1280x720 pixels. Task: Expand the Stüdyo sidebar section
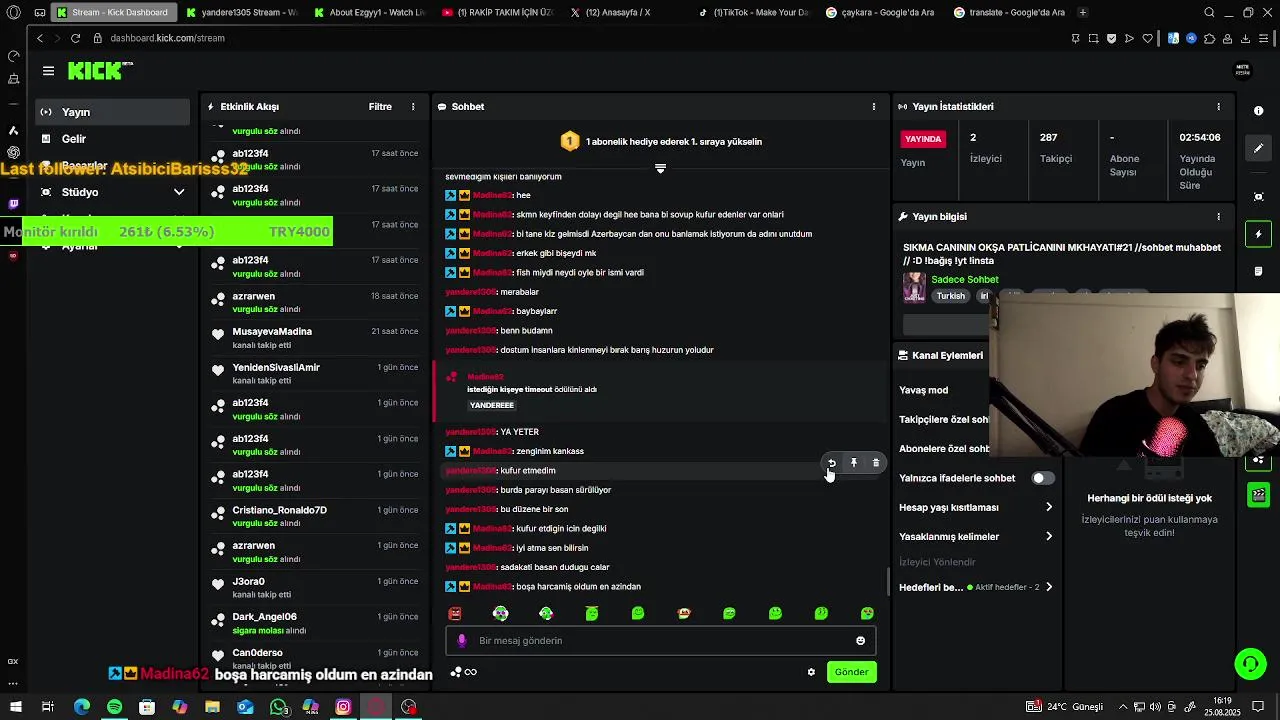pos(112,192)
